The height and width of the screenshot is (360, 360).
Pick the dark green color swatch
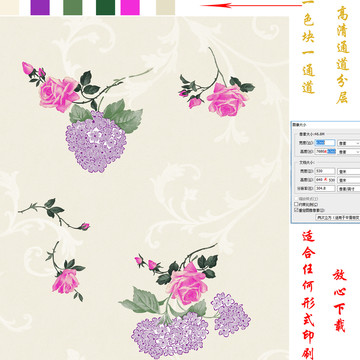(105, 7)
